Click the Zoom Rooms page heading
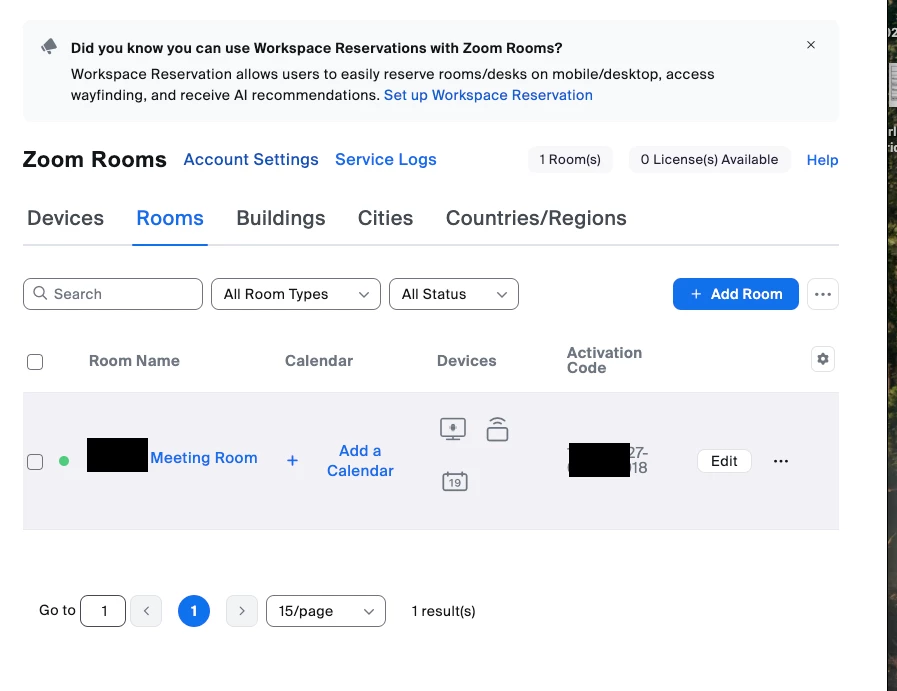 click(94, 160)
